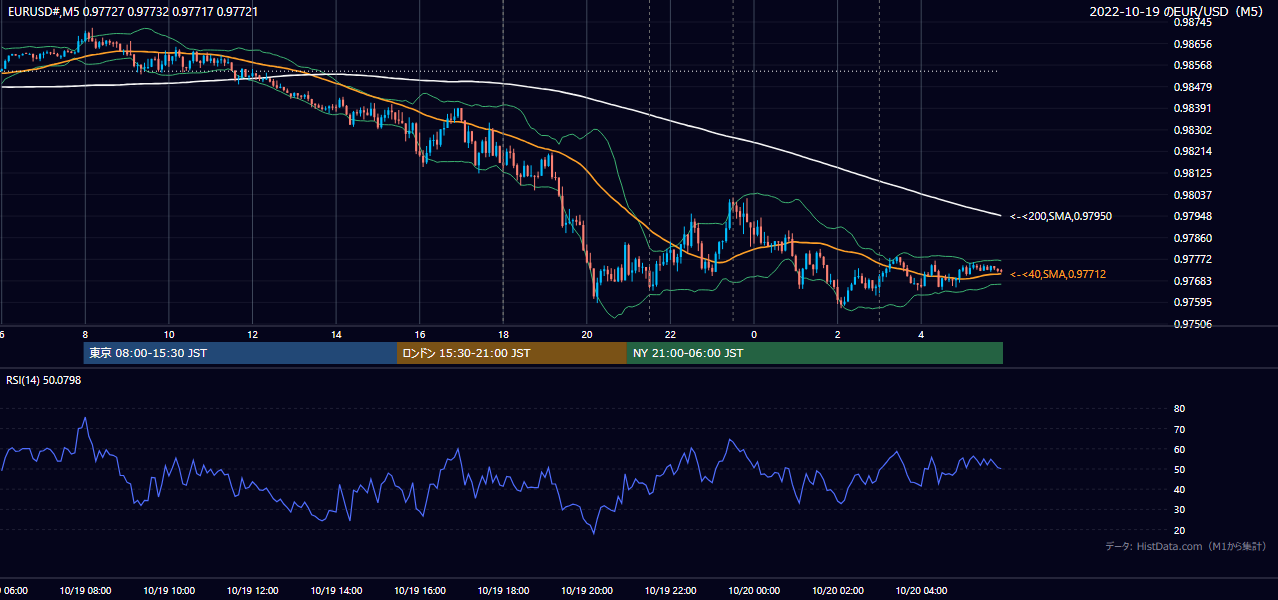Click the データ: HistData.com source credit
Screen dimensions: 1278x600
click(x=1185, y=546)
